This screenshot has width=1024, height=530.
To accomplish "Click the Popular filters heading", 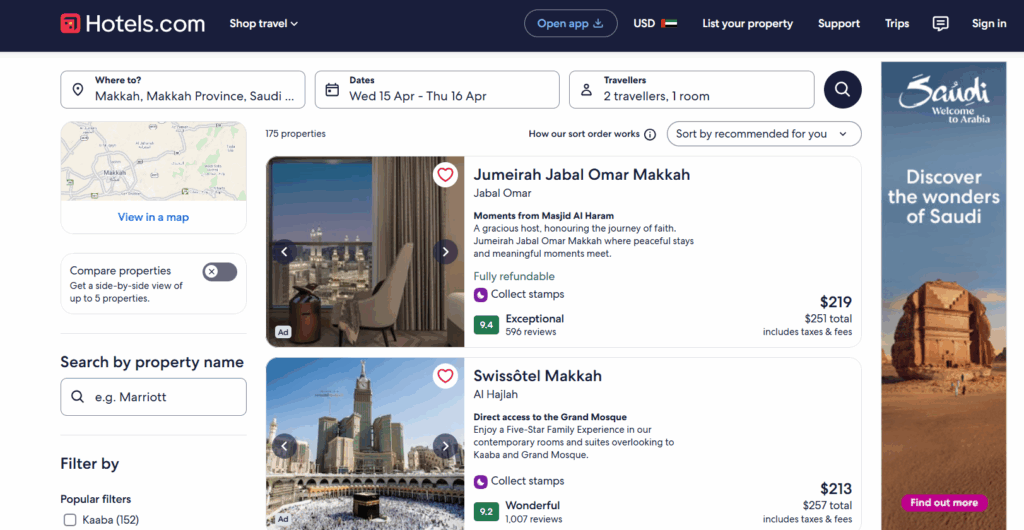I will [x=96, y=499].
